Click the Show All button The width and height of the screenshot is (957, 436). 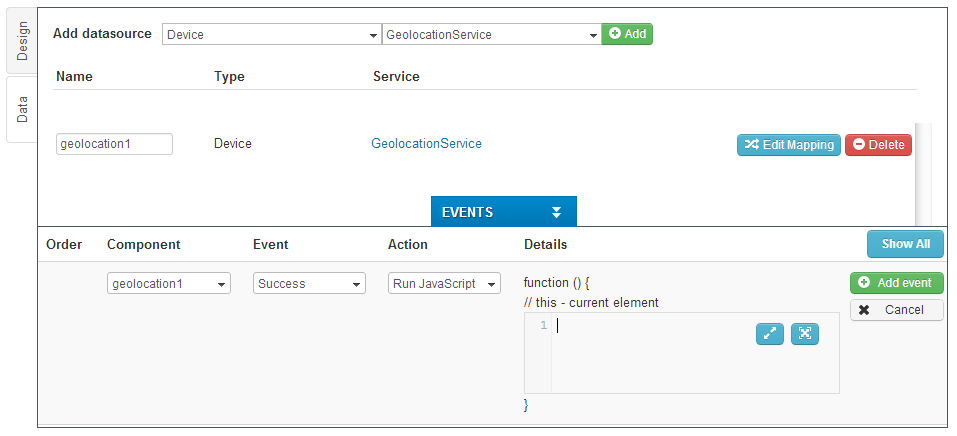click(905, 244)
